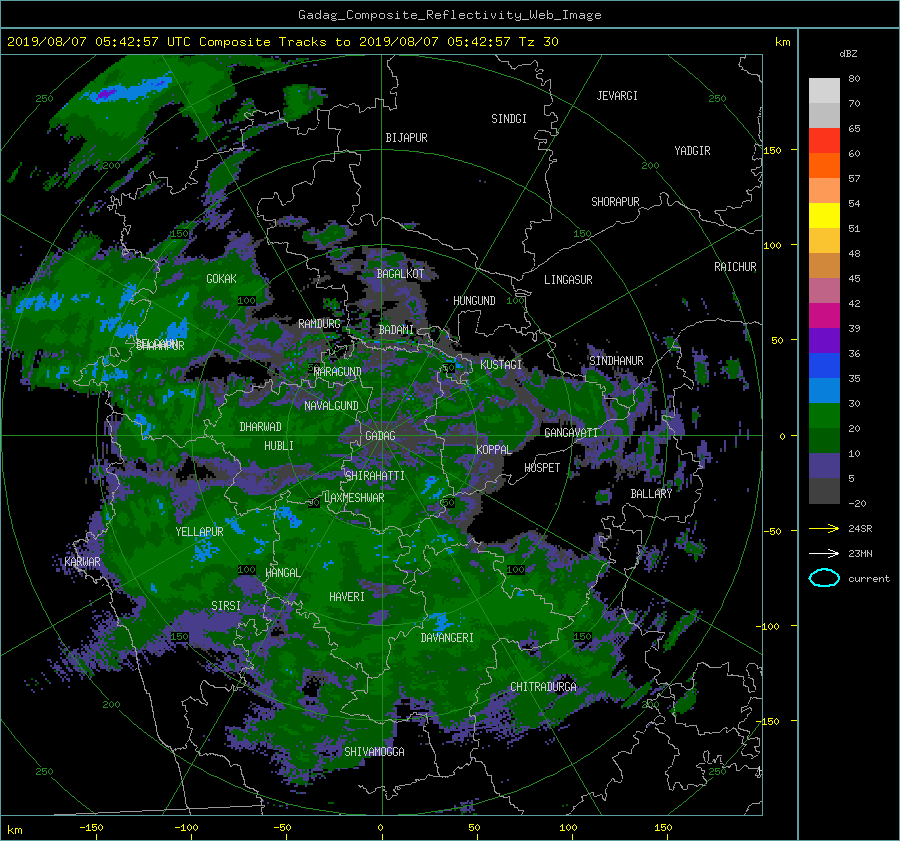Click the LINGASUR city label

click(x=568, y=280)
